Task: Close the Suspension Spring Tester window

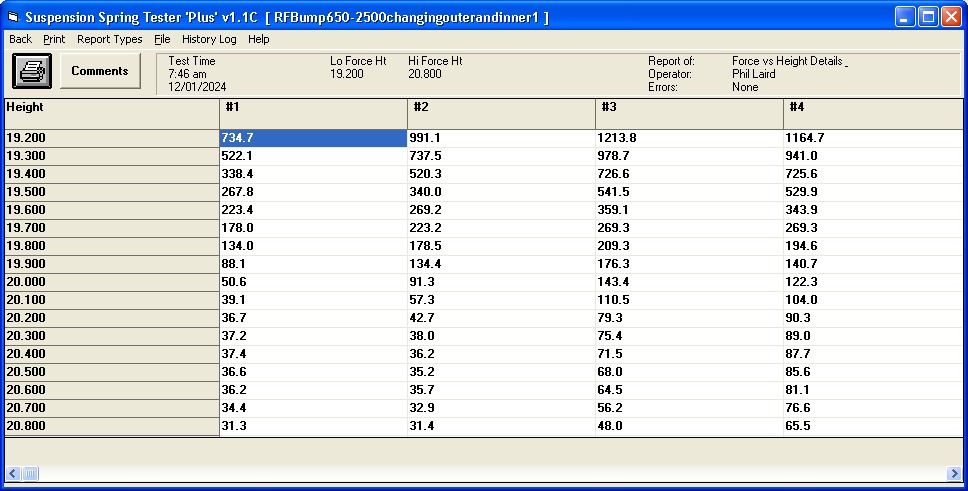Action: (x=951, y=17)
